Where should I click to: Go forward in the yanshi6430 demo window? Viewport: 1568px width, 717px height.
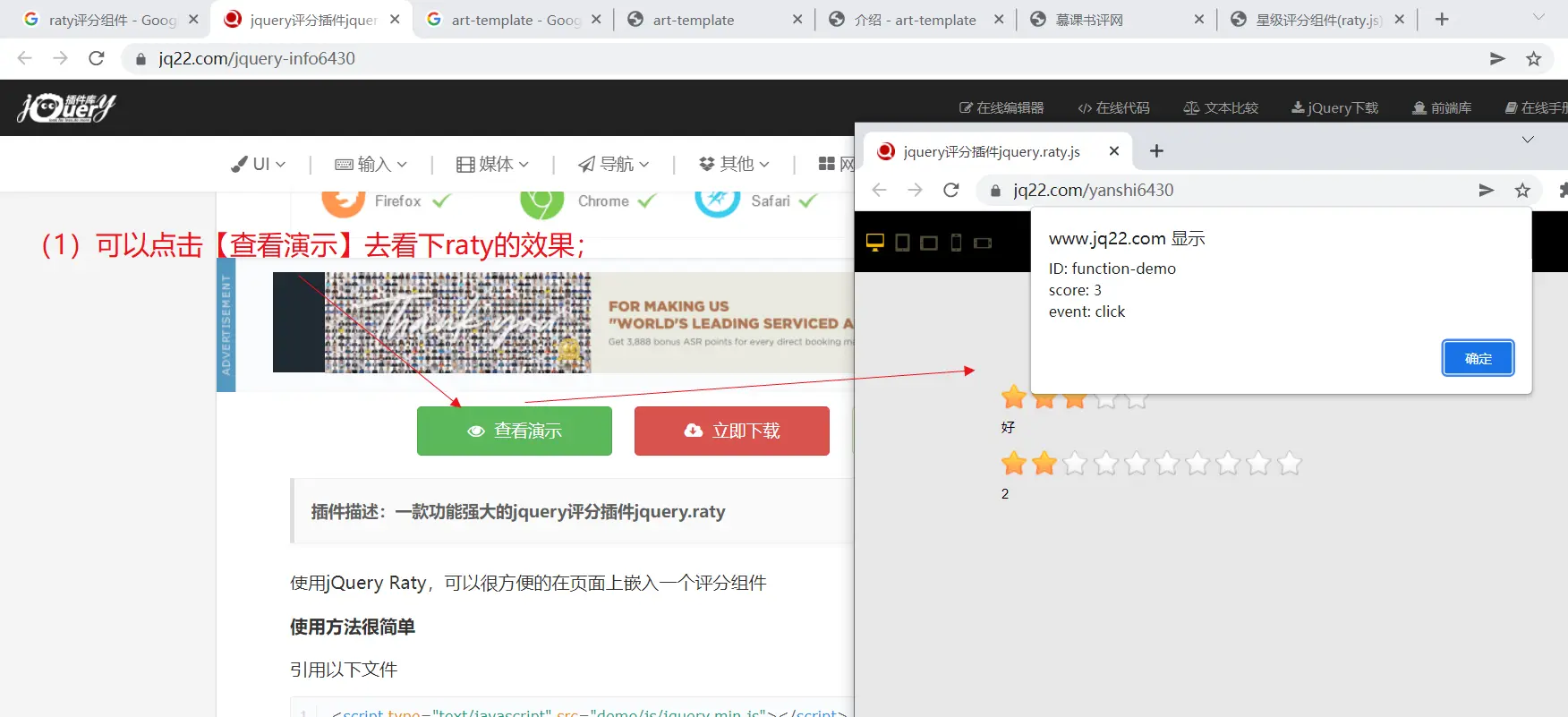[915, 190]
